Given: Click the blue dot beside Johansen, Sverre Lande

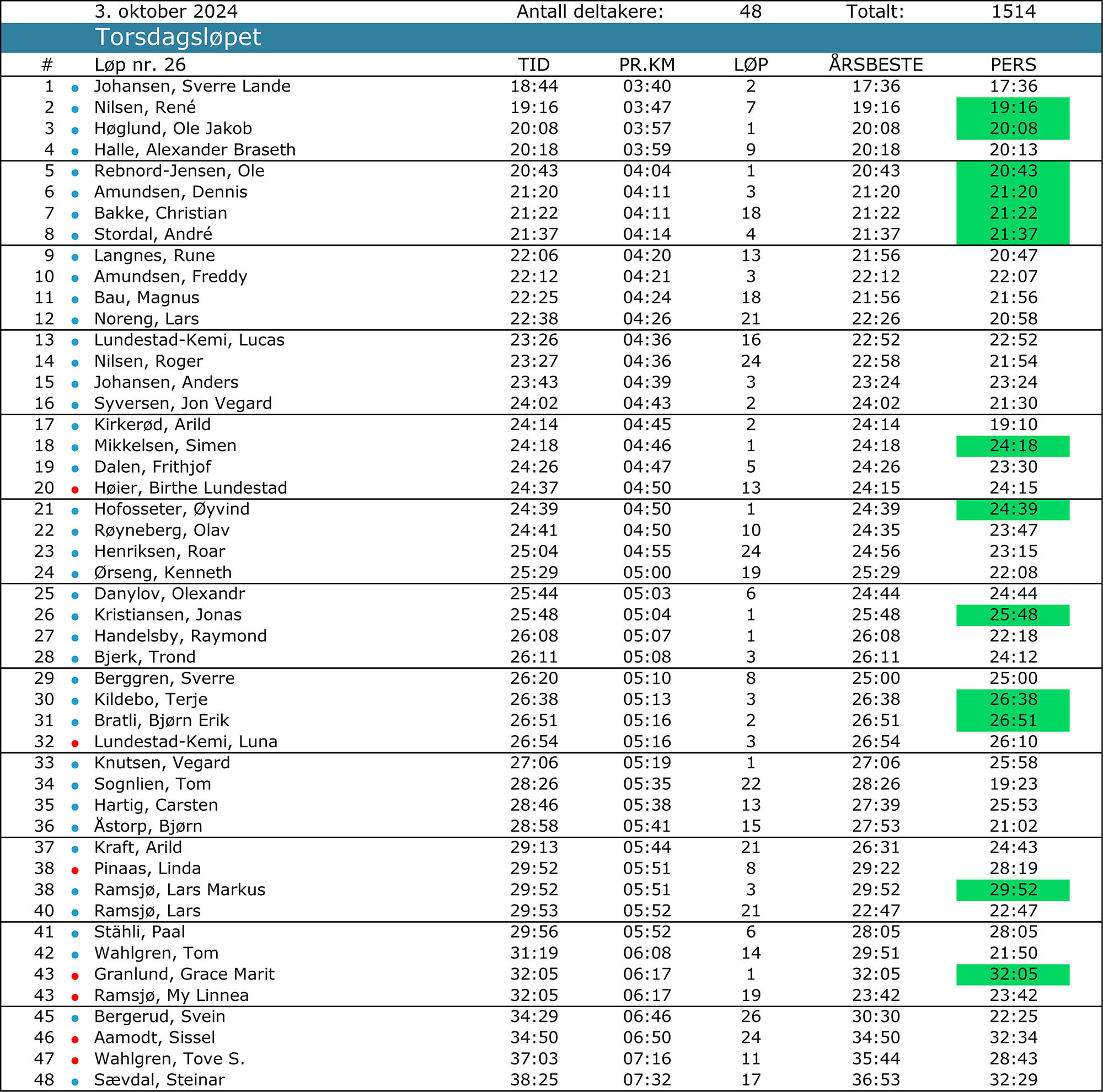Looking at the screenshot, I should pos(75,88).
